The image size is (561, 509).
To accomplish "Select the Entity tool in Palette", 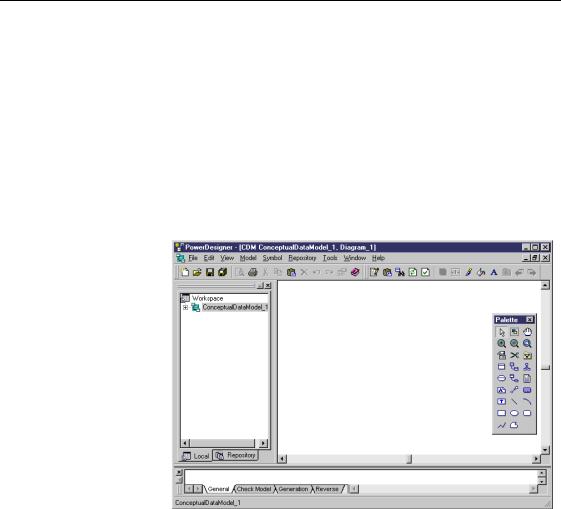I will pos(502,367).
